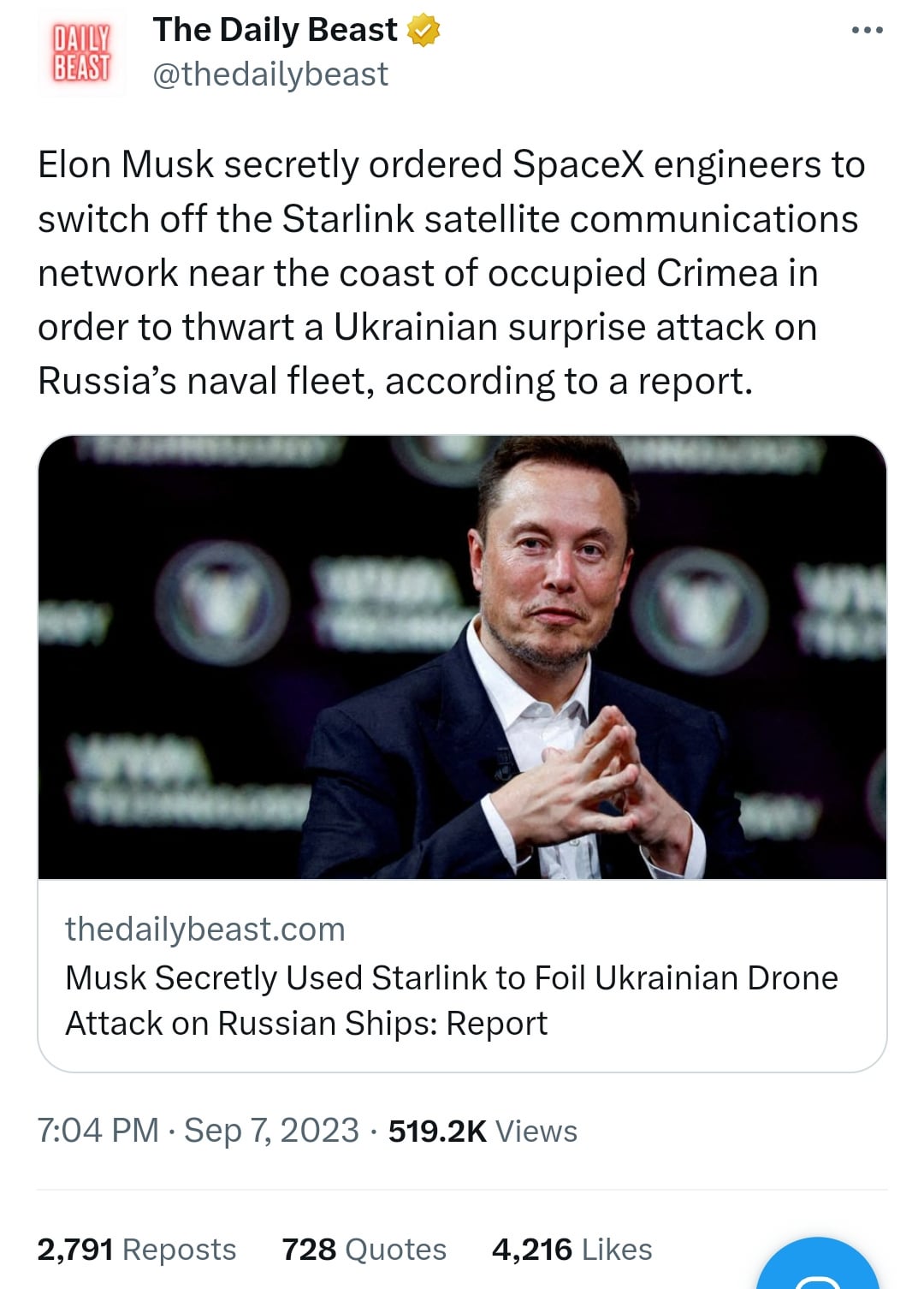The height and width of the screenshot is (1289, 924).
Task: Click the 7:04 PM timestamp
Action: pyautogui.click(x=98, y=1131)
